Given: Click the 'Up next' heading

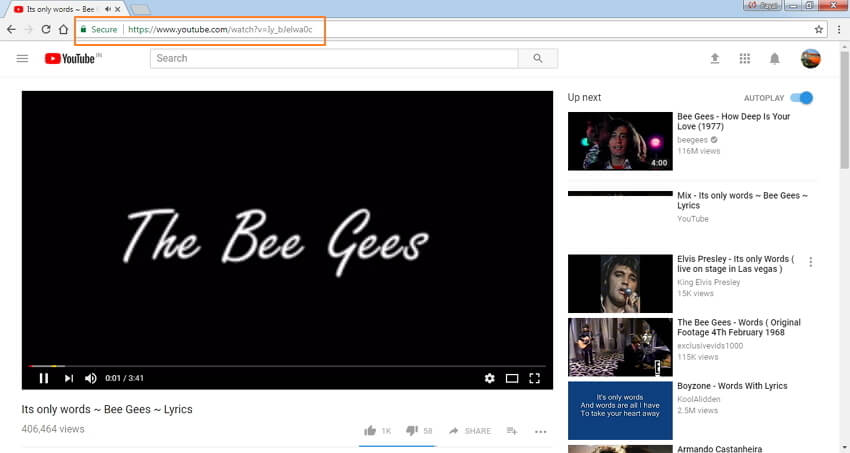Looking at the screenshot, I should coord(584,98).
